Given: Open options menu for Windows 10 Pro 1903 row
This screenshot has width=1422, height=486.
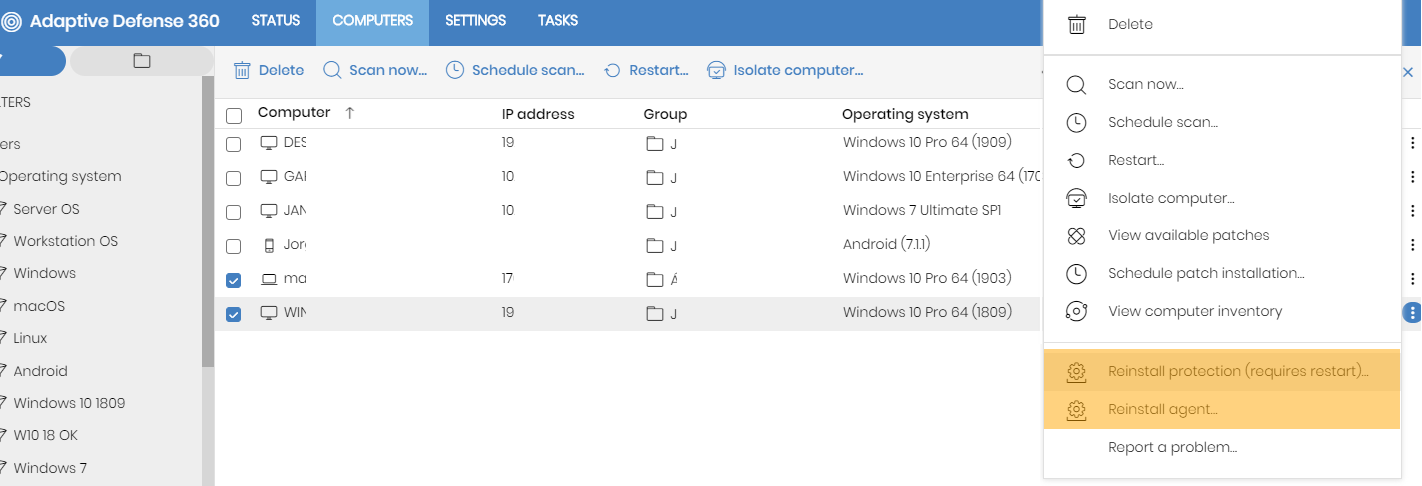Looking at the screenshot, I should 1412,279.
